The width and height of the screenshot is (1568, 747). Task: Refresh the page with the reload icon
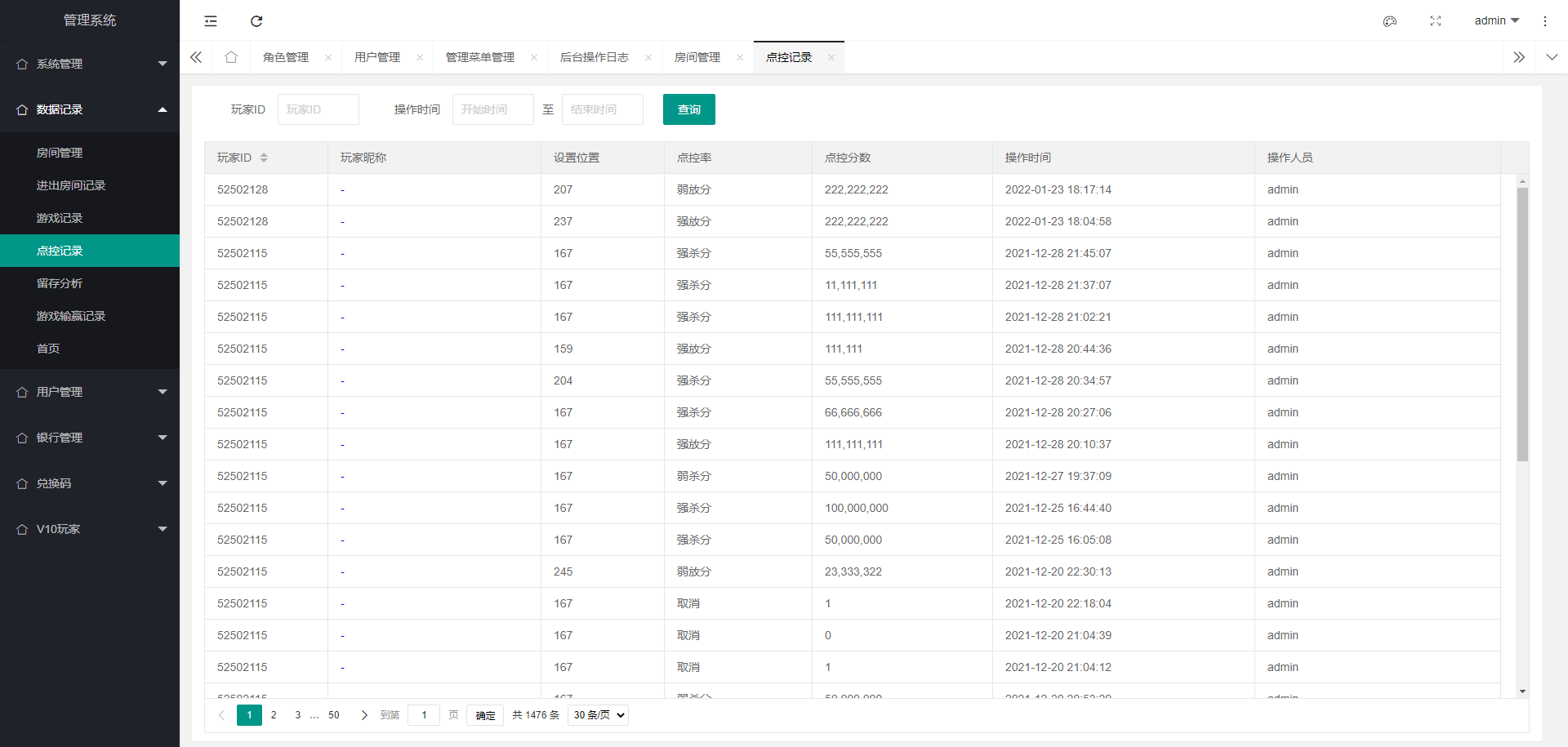coord(256,21)
